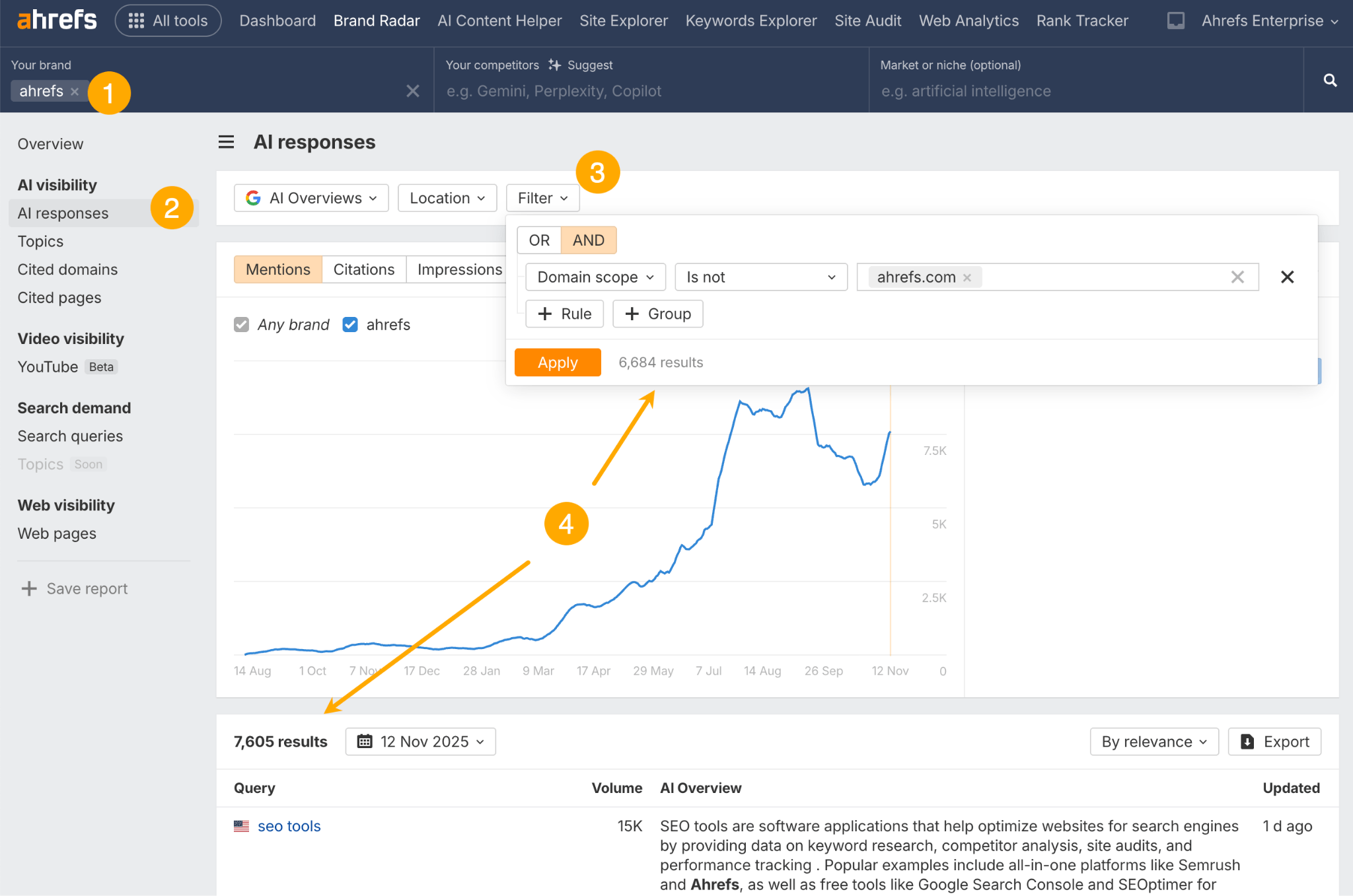Open the By relevance sorting dropdown
The image size is (1353, 896).
tap(1153, 741)
